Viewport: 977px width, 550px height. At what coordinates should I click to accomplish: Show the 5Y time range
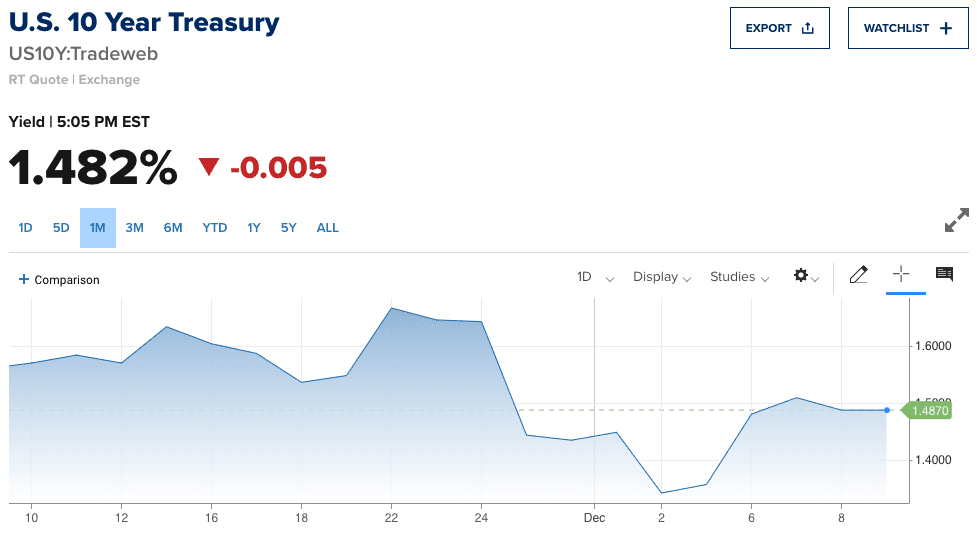289,228
